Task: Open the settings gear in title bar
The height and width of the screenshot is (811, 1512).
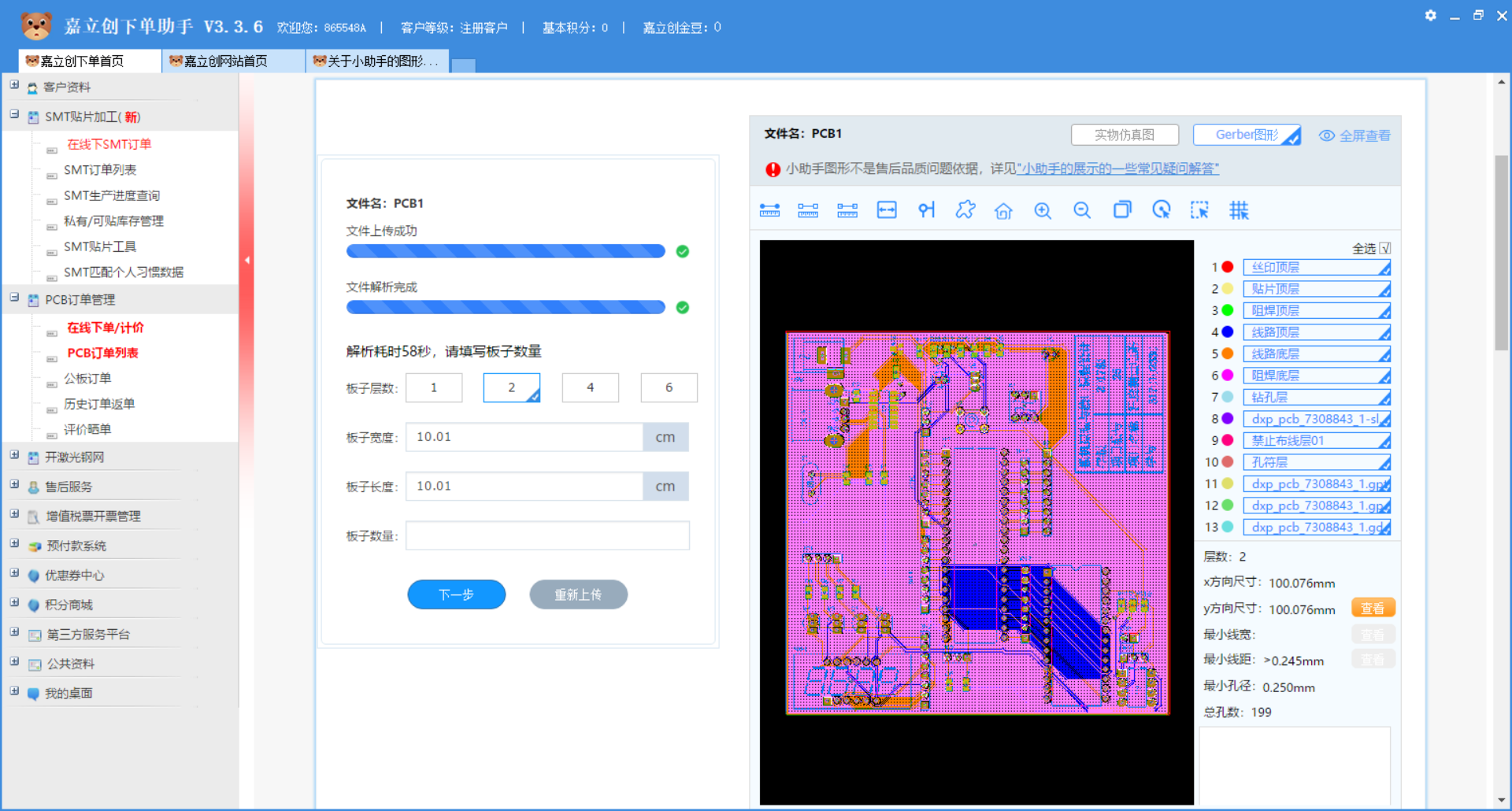Action: click(x=1430, y=16)
